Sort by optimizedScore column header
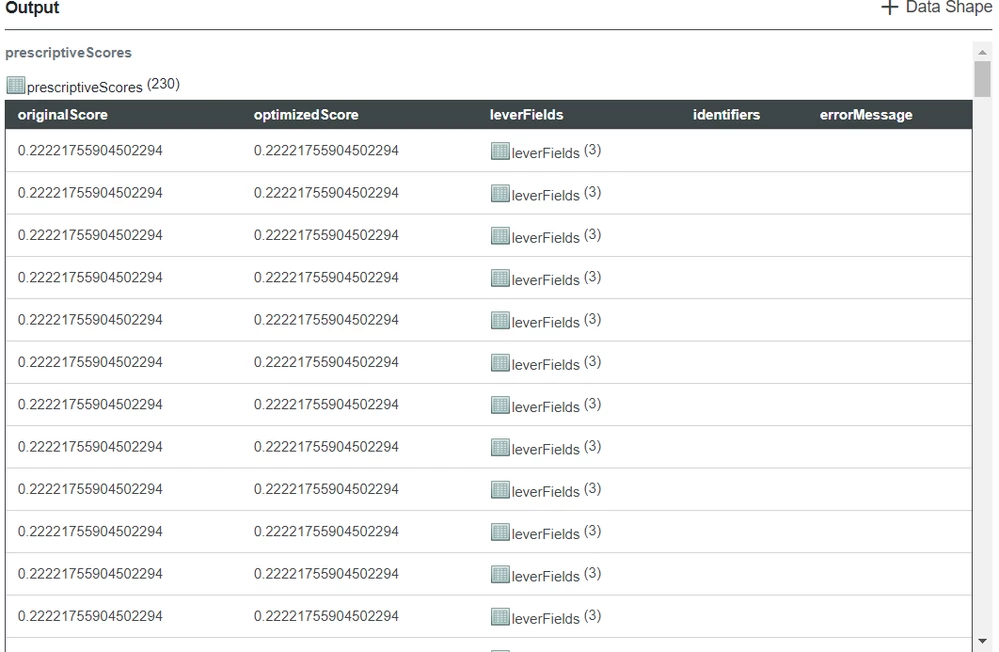The height and width of the screenshot is (652, 999). point(306,115)
